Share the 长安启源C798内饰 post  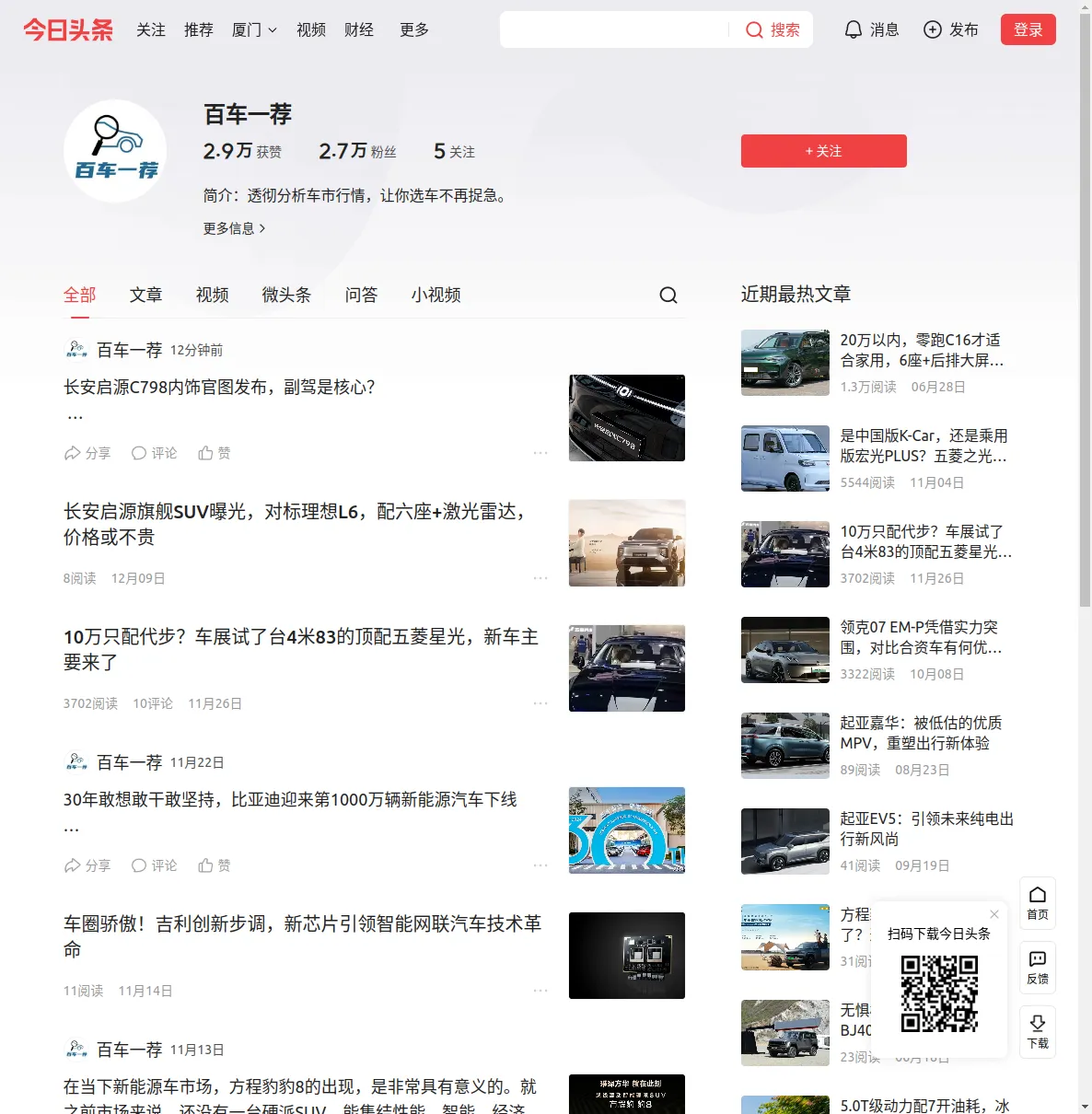click(x=87, y=453)
